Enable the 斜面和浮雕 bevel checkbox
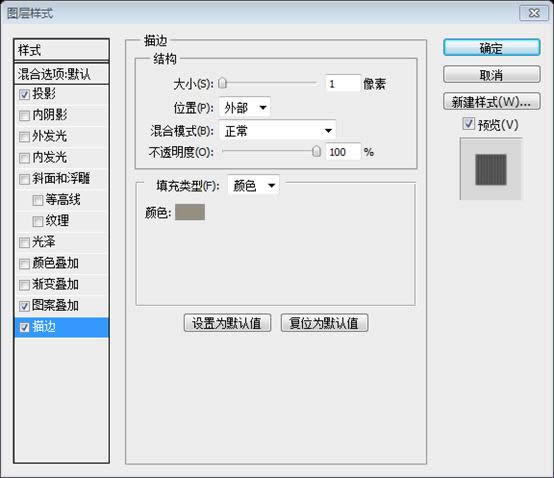Screen dimensions: 554x478 [24, 179]
